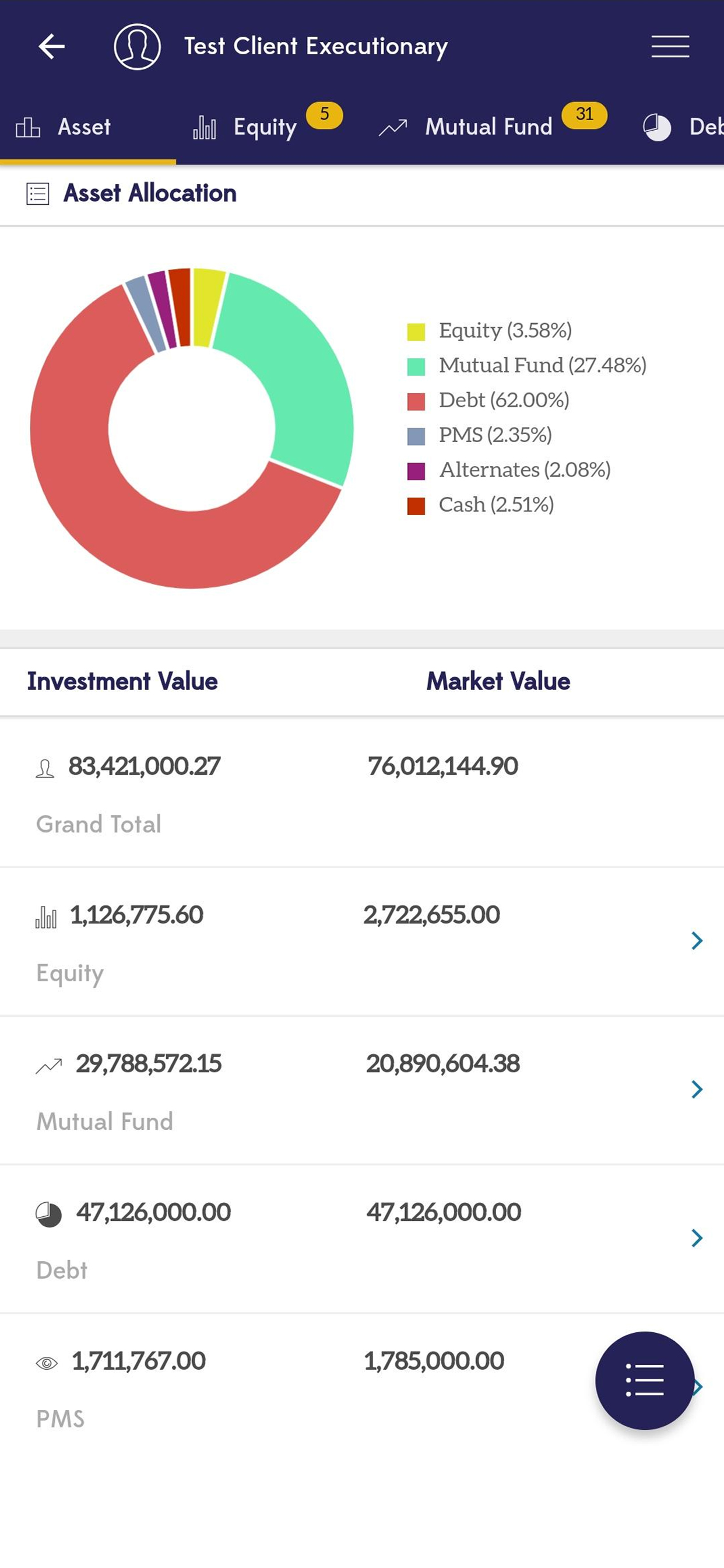Click Grand Total investment 83,421,000.27
The image size is (724, 1568).
[x=144, y=766]
